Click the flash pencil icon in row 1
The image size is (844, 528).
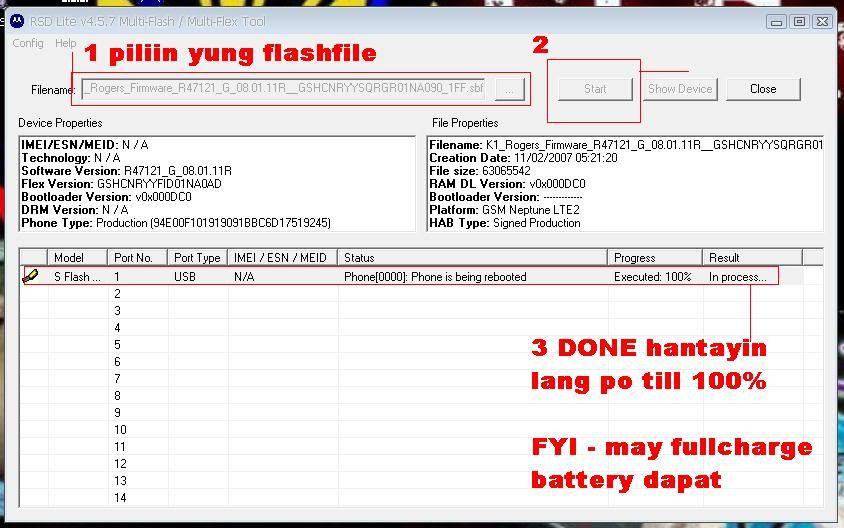(x=31, y=276)
